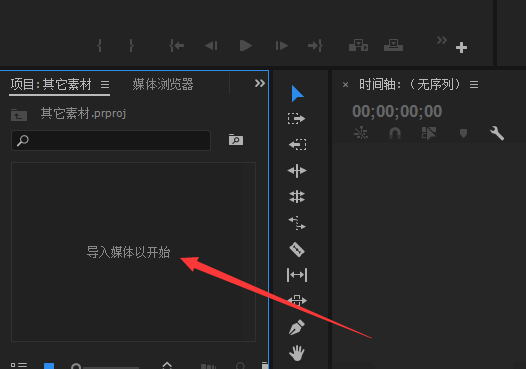This screenshot has height=369, width=526.
Task: Select the Track Select Backward tool
Action: pos(297,145)
